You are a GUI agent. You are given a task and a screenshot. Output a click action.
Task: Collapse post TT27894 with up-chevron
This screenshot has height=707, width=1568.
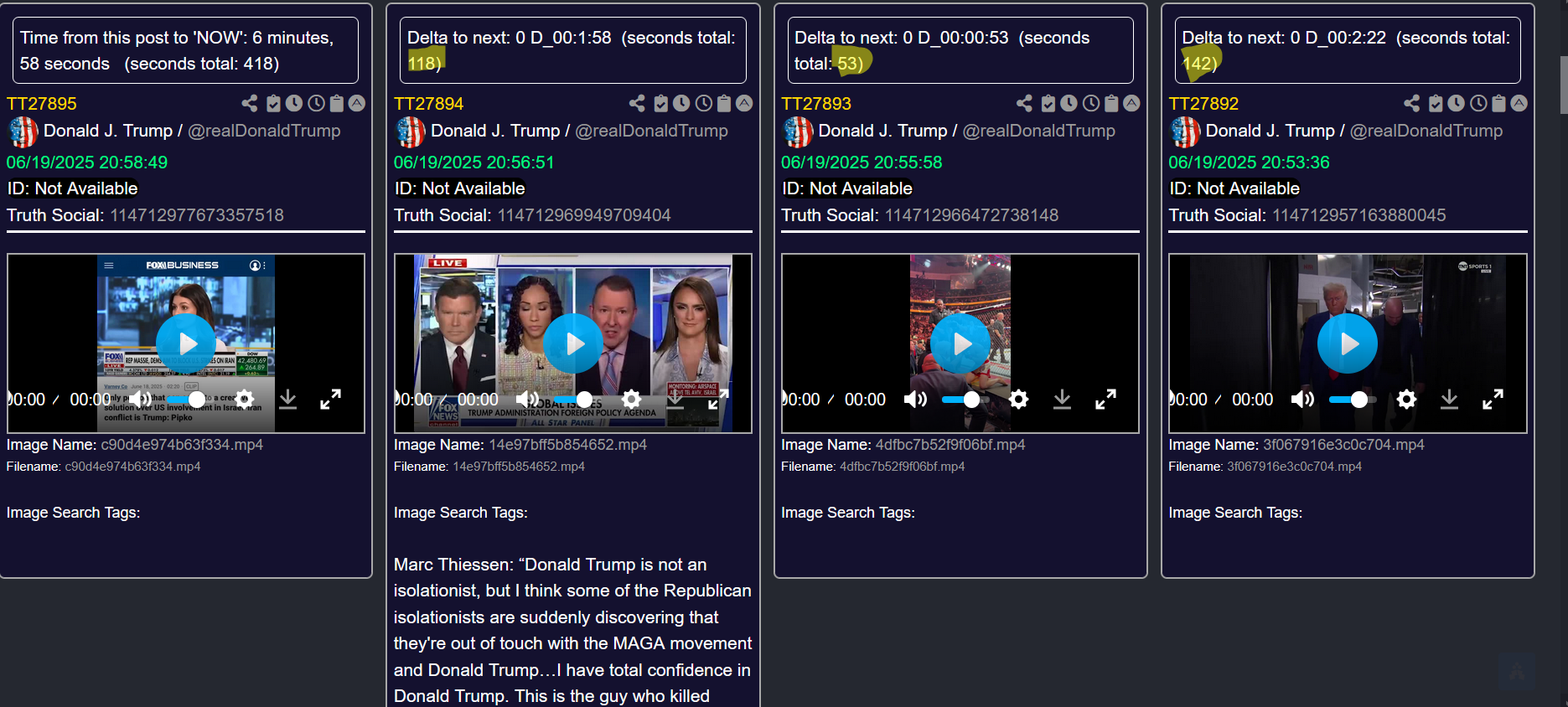tap(744, 103)
